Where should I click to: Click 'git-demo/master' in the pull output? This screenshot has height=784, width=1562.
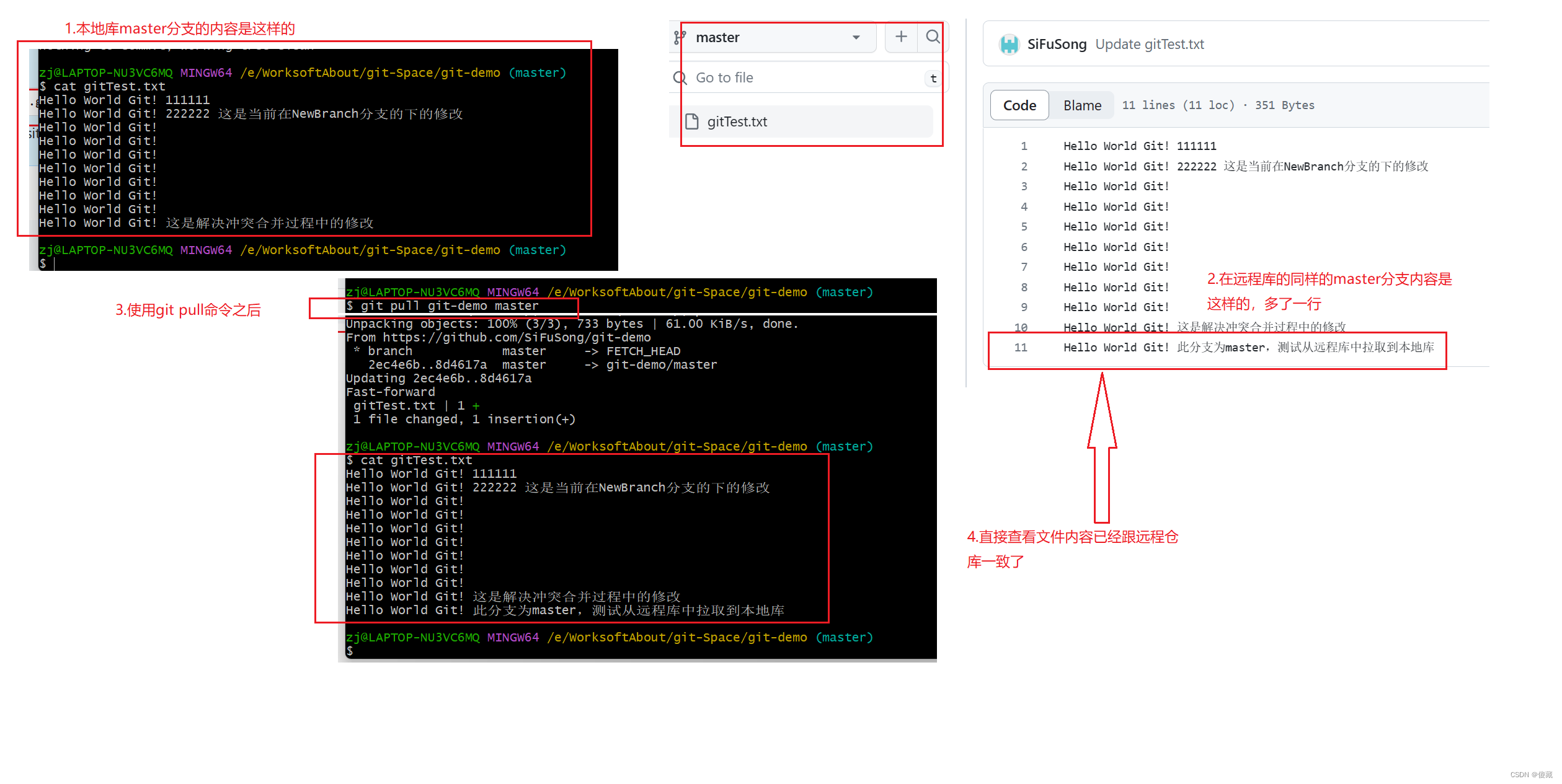[662, 365]
